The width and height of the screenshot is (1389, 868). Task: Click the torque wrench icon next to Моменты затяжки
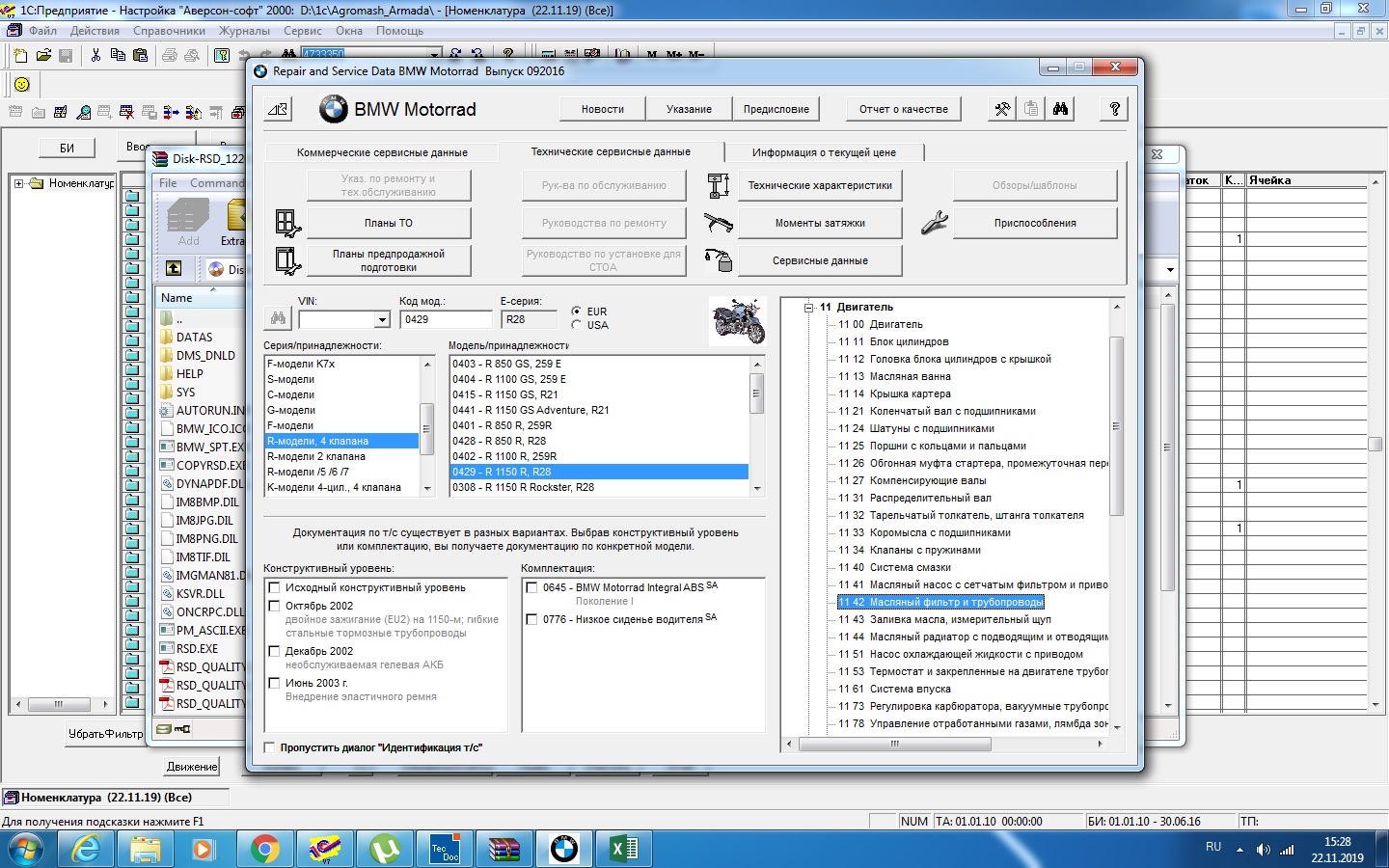click(x=719, y=223)
